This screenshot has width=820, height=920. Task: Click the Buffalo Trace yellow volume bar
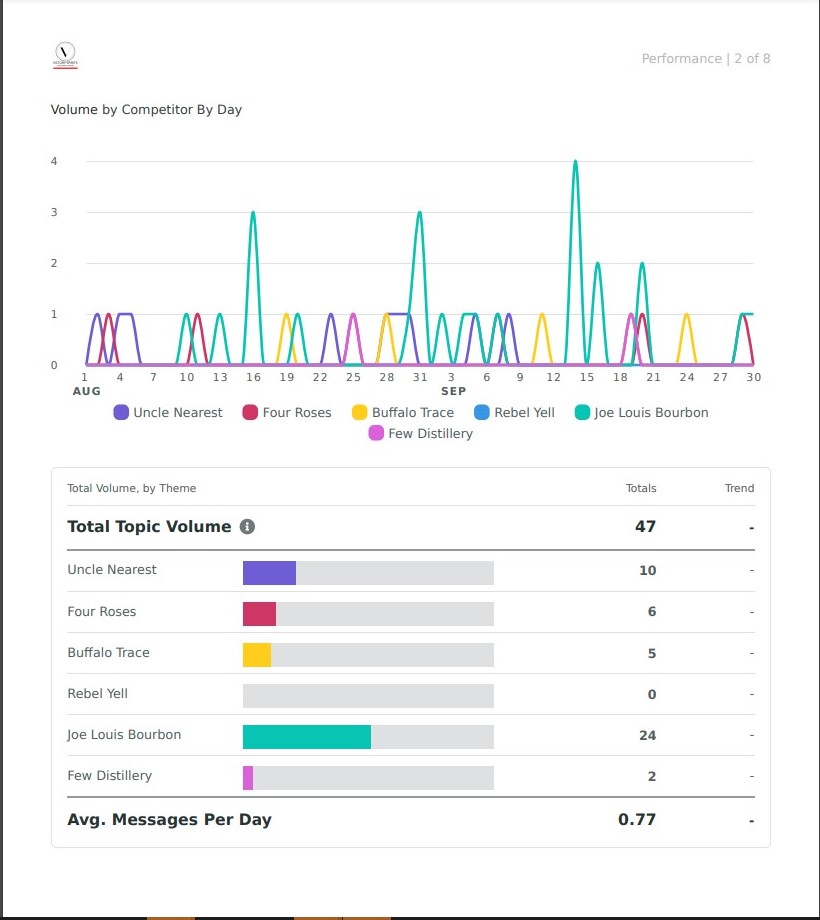tap(257, 655)
